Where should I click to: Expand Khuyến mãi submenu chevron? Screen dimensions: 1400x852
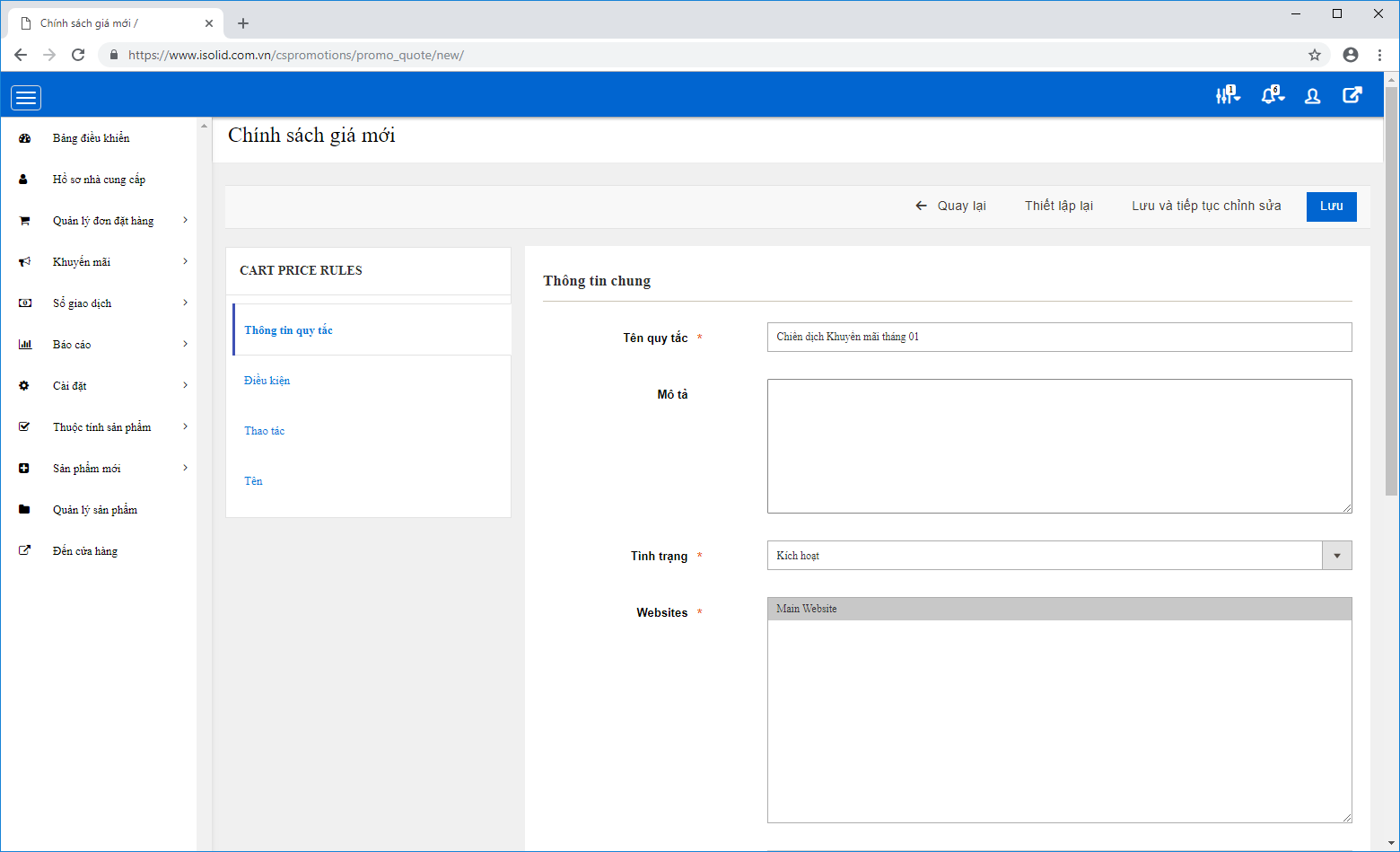185,261
